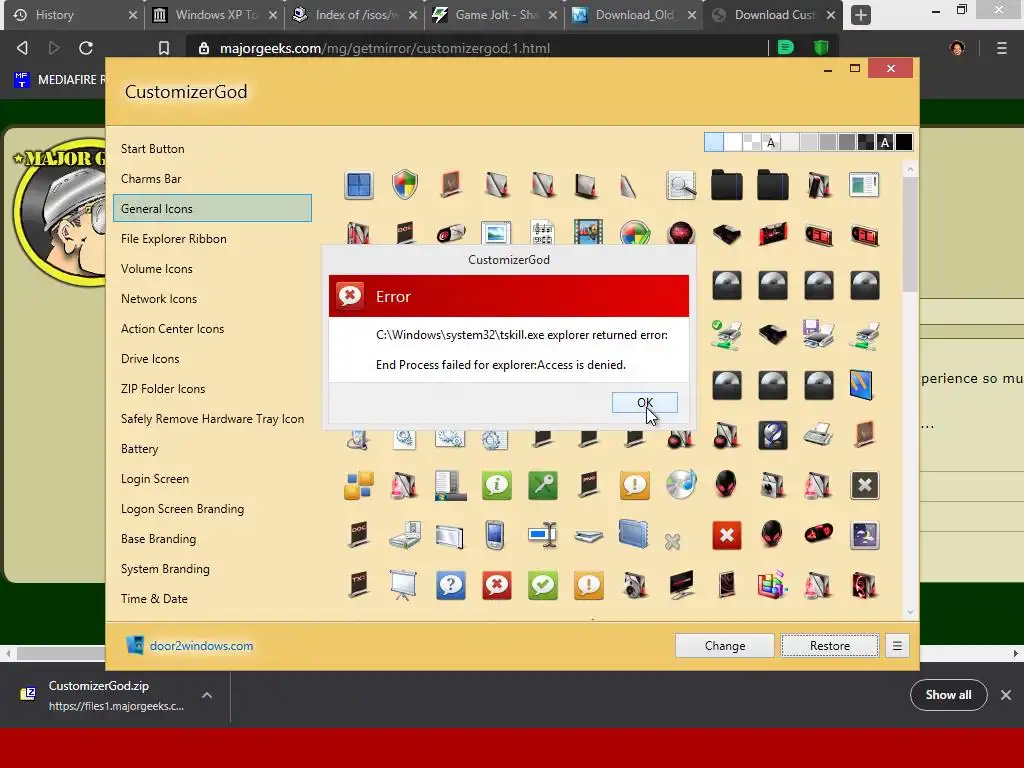Select the mobile phone icon

point(496,535)
